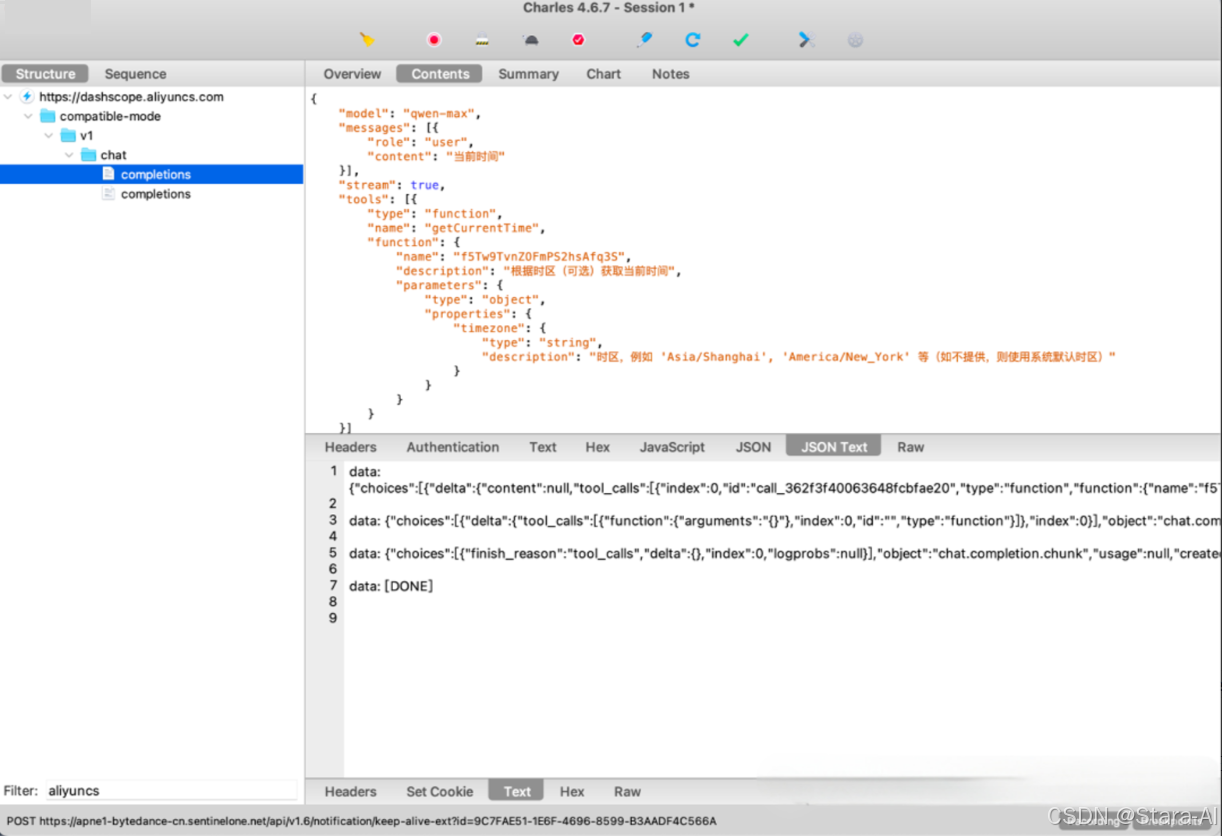
Task: Select the compatible-mode label in tree
Action: [110, 116]
